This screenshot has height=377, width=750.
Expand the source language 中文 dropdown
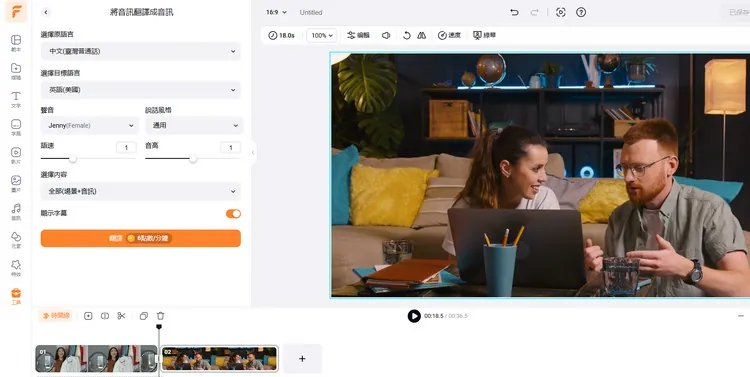tap(141, 51)
